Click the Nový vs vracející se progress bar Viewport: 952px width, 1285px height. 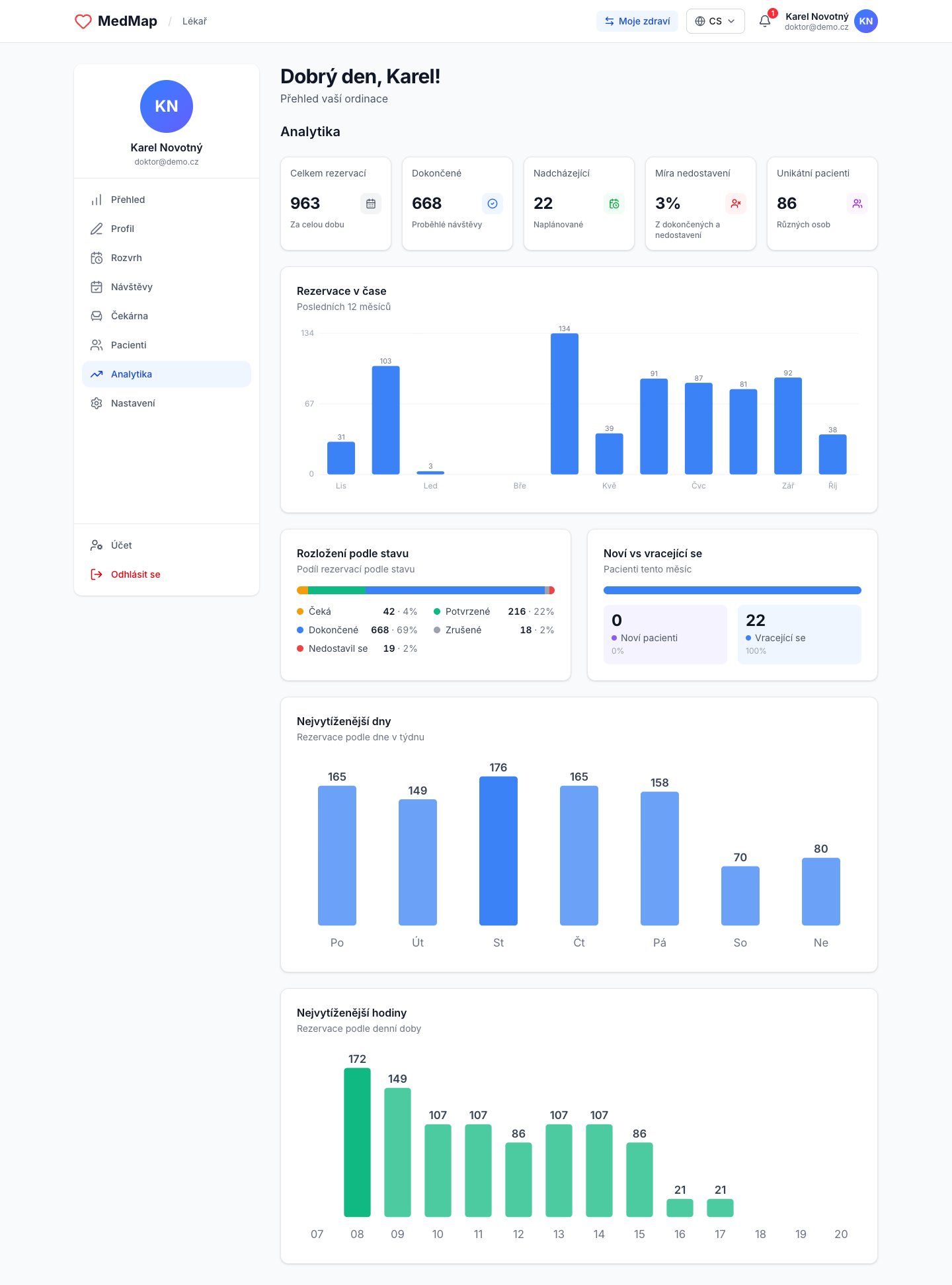733,590
